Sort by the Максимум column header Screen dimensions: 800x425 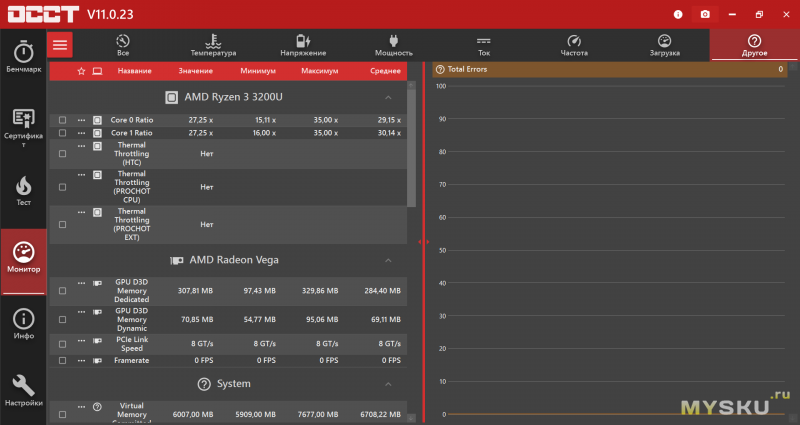click(x=319, y=71)
